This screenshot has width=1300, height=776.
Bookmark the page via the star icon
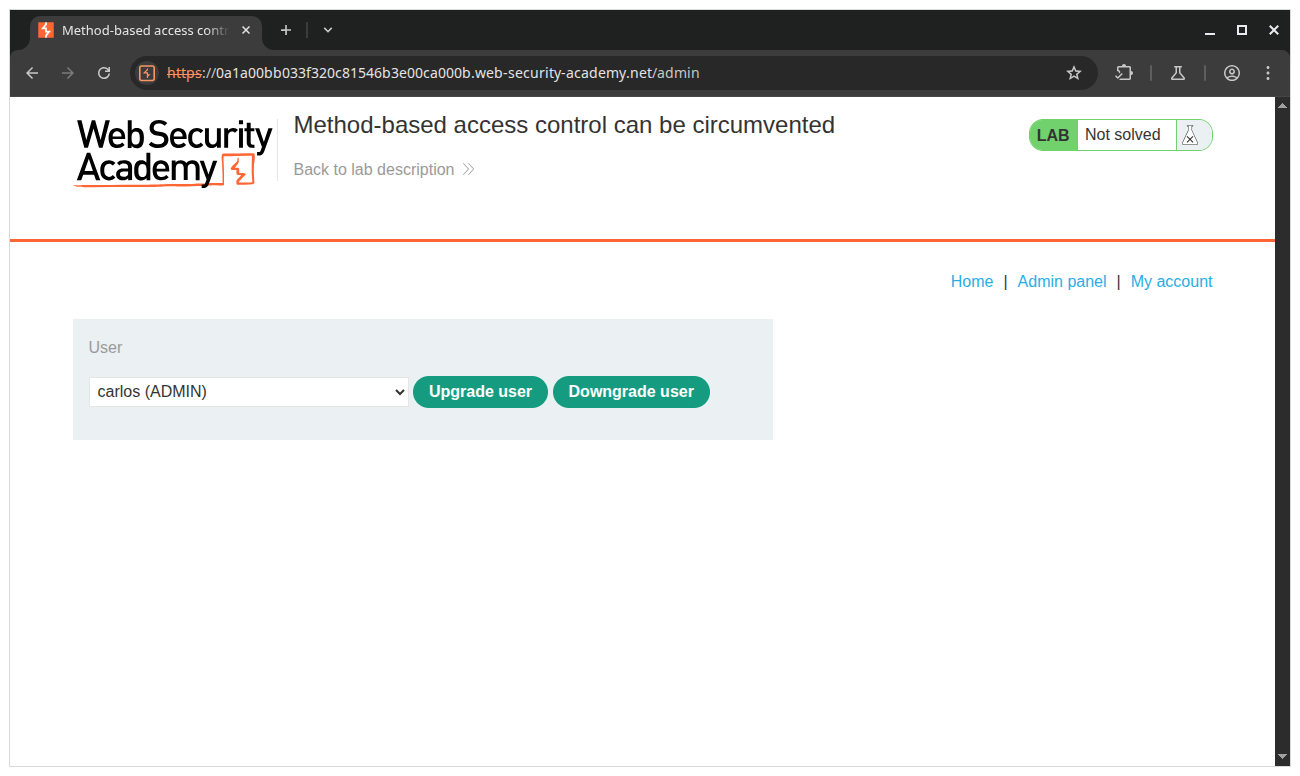pos(1073,72)
